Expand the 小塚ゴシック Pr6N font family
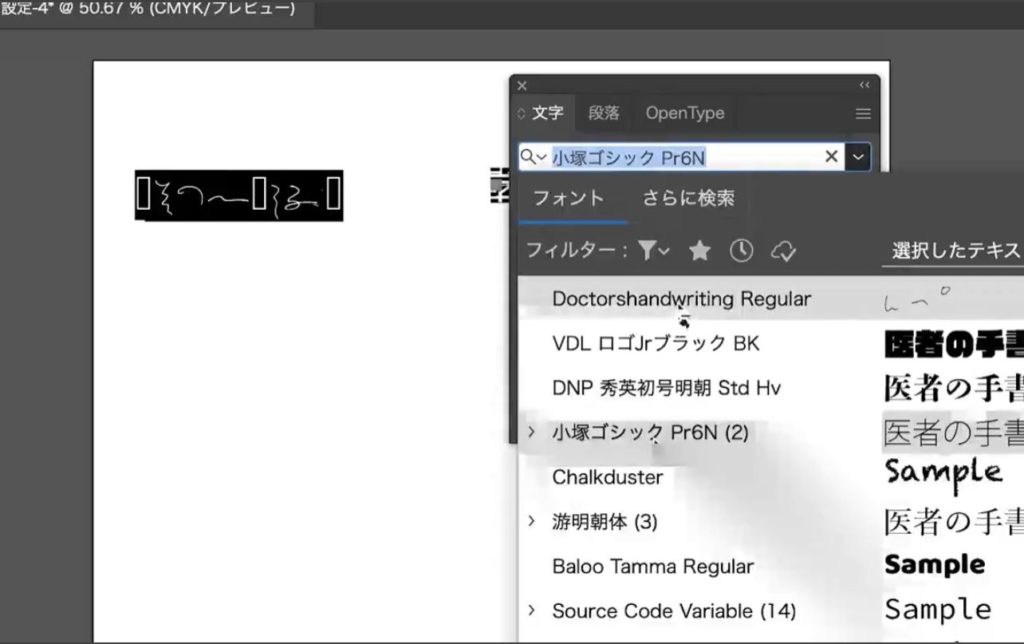The width and height of the screenshot is (1024, 644). coord(531,433)
